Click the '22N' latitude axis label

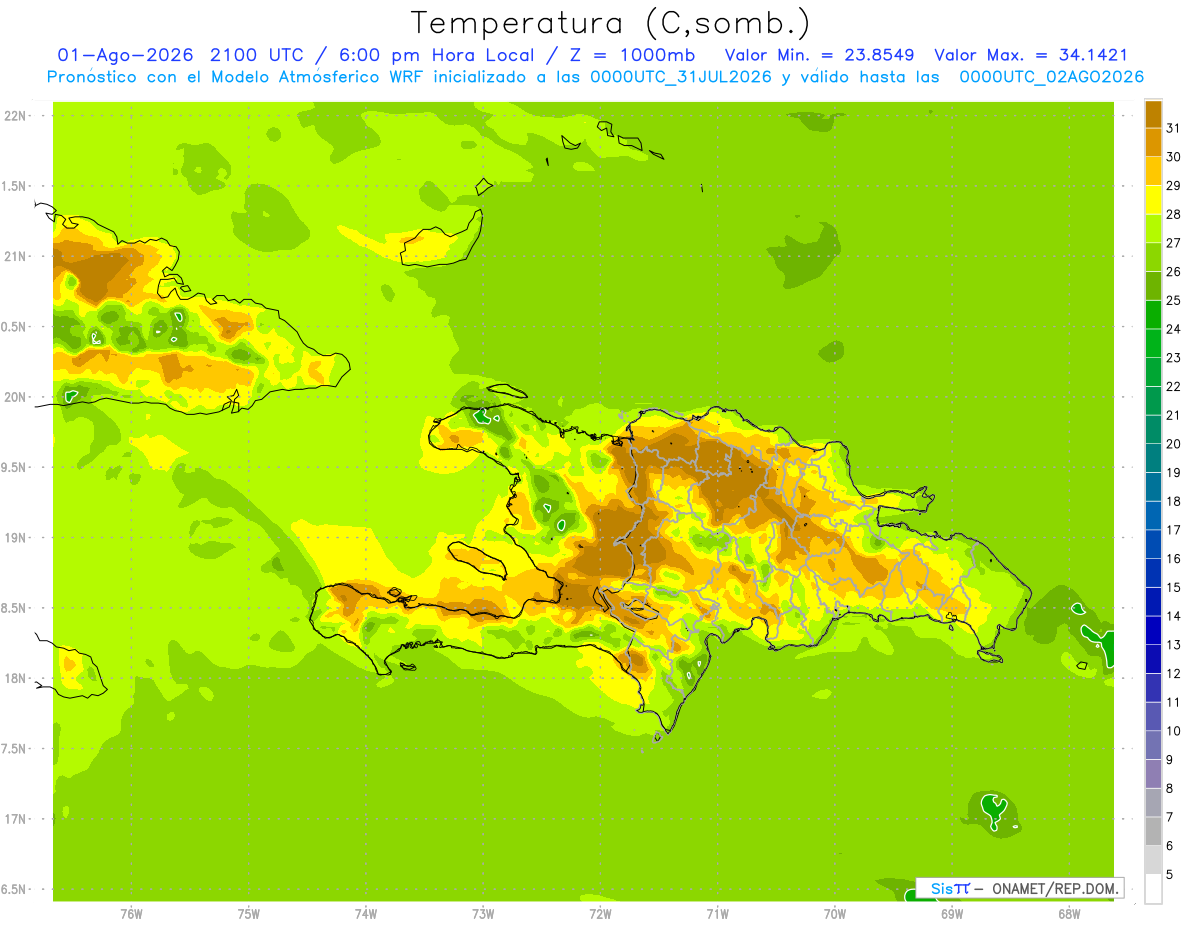click(x=15, y=116)
